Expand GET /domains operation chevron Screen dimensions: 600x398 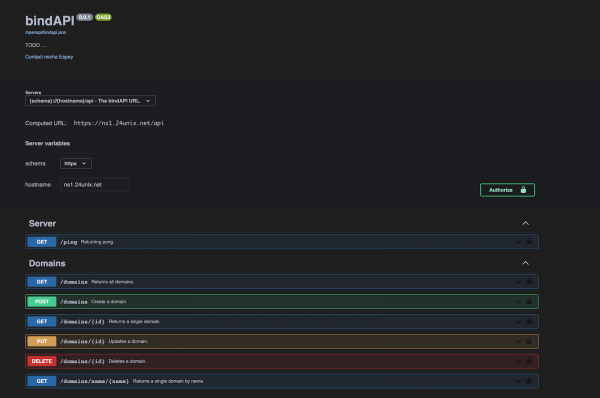(x=518, y=282)
